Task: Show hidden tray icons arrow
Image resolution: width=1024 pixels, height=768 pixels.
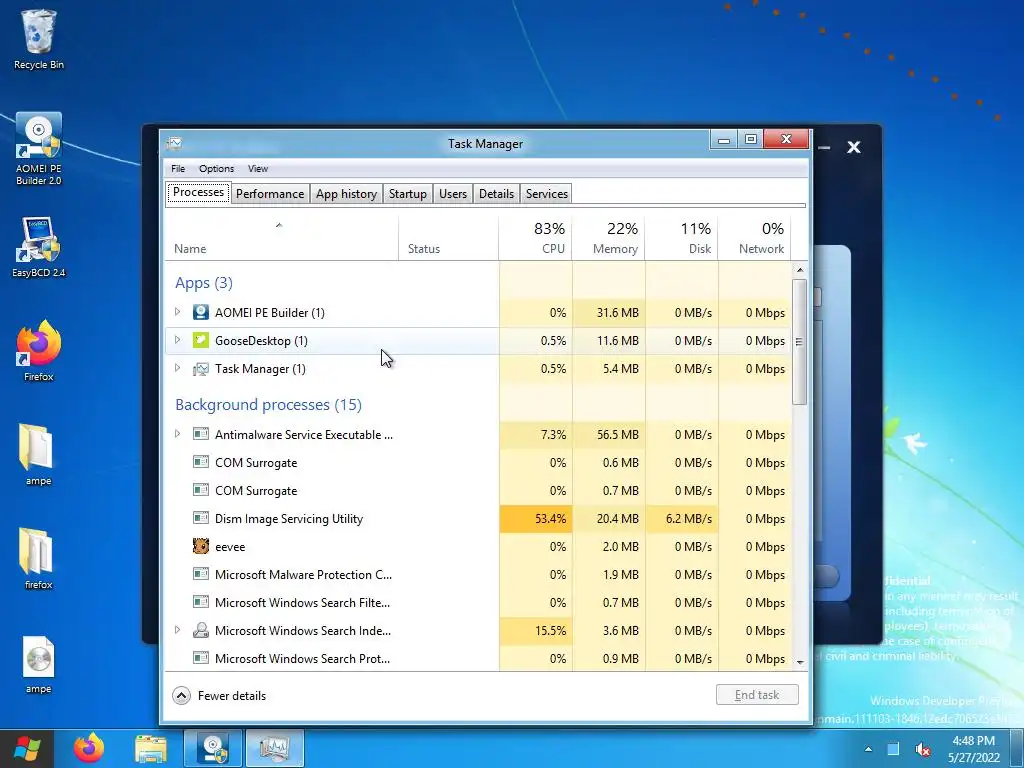Action: tap(868, 749)
